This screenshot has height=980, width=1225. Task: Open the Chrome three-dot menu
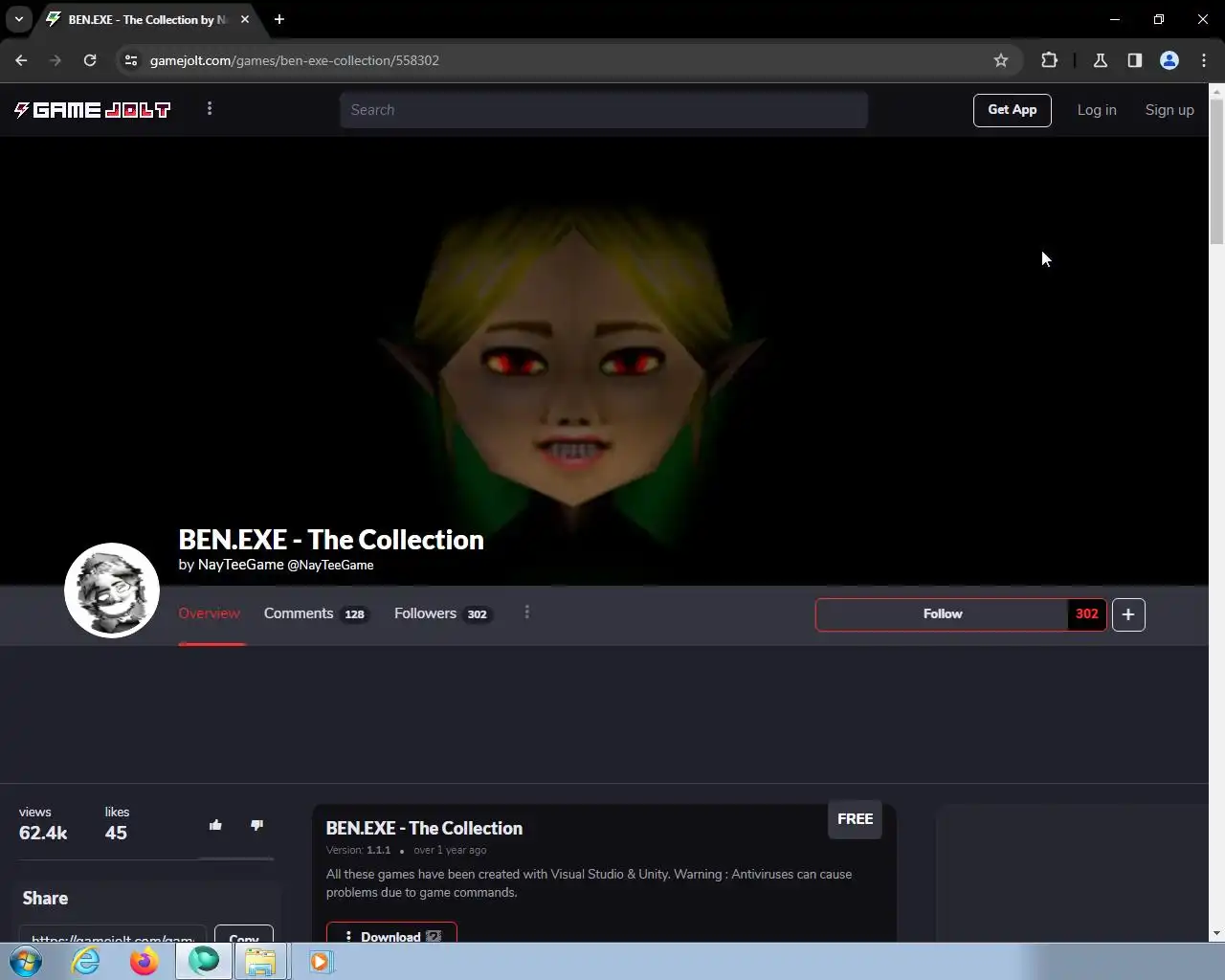pos(1204,60)
